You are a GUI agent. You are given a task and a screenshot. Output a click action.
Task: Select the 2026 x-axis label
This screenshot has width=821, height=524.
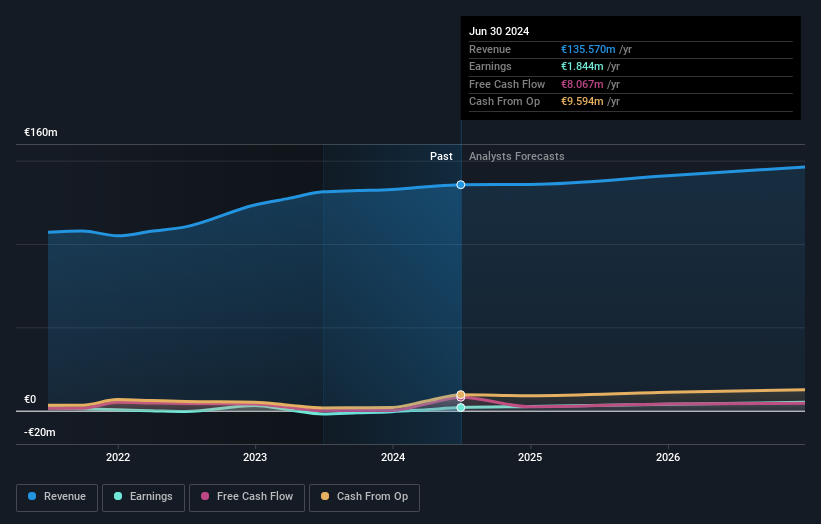(668, 457)
